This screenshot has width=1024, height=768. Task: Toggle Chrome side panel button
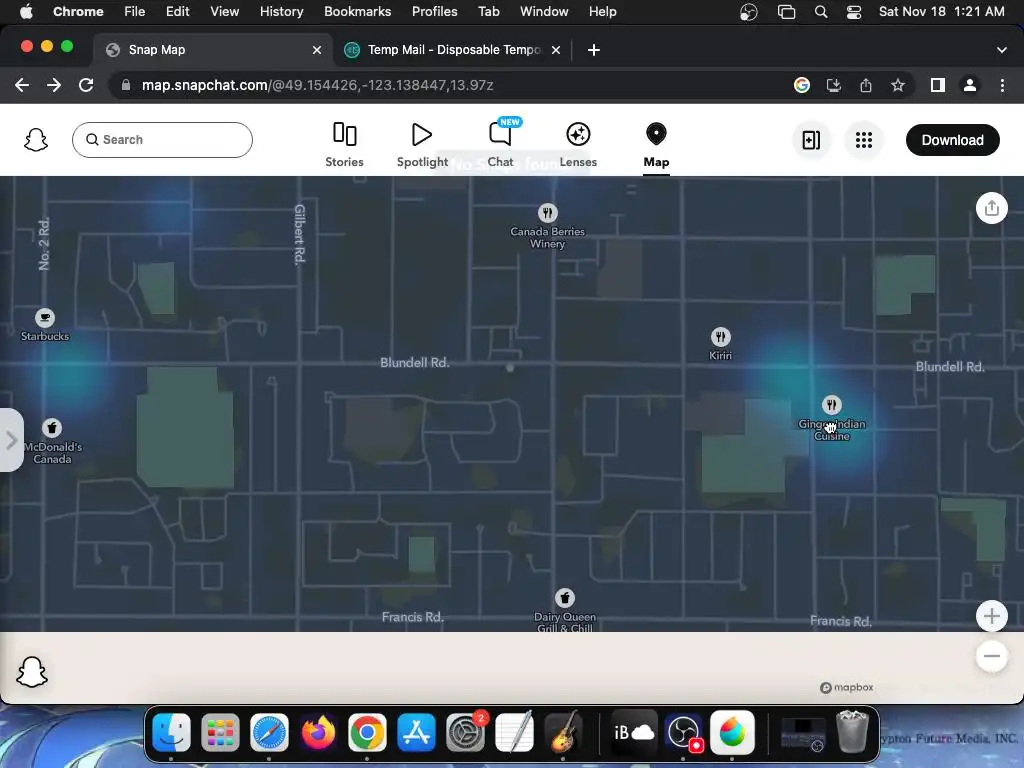(938, 85)
